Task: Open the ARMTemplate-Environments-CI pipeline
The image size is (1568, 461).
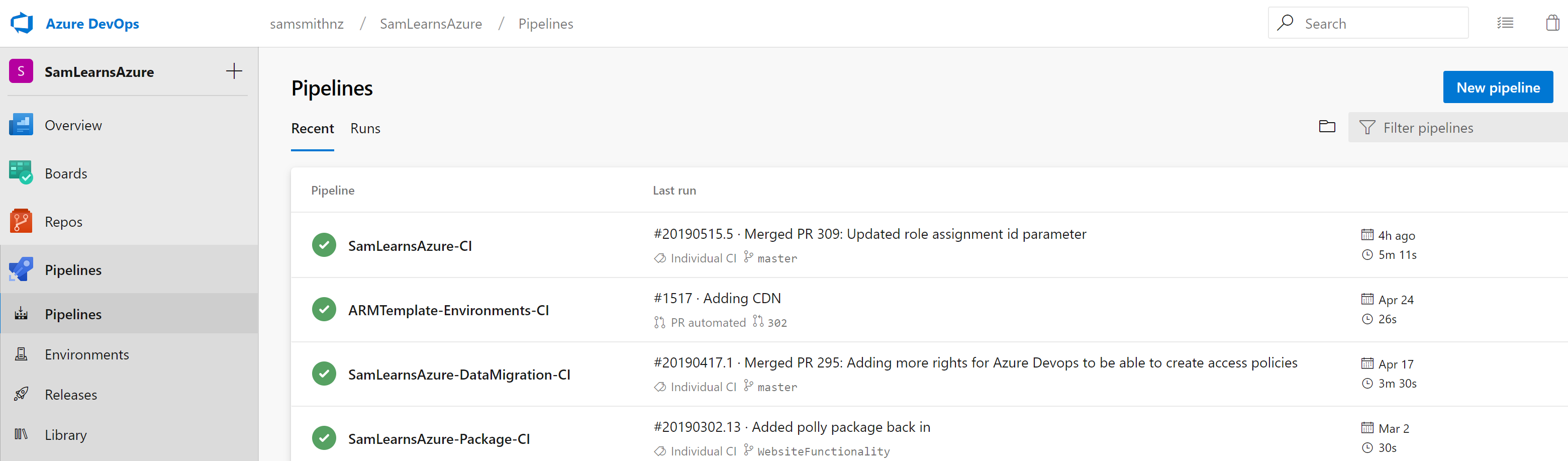Action: click(448, 311)
